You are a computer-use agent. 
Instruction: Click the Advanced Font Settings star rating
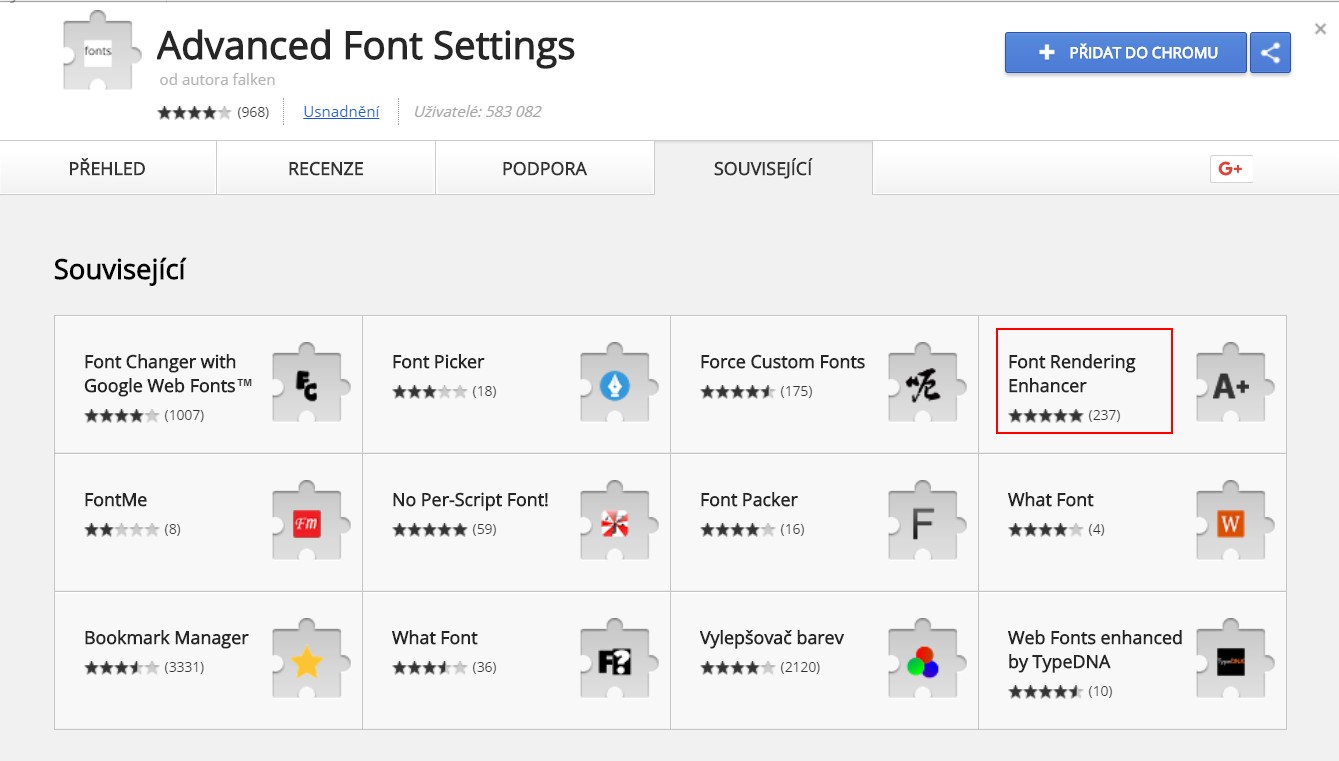click(x=194, y=112)
